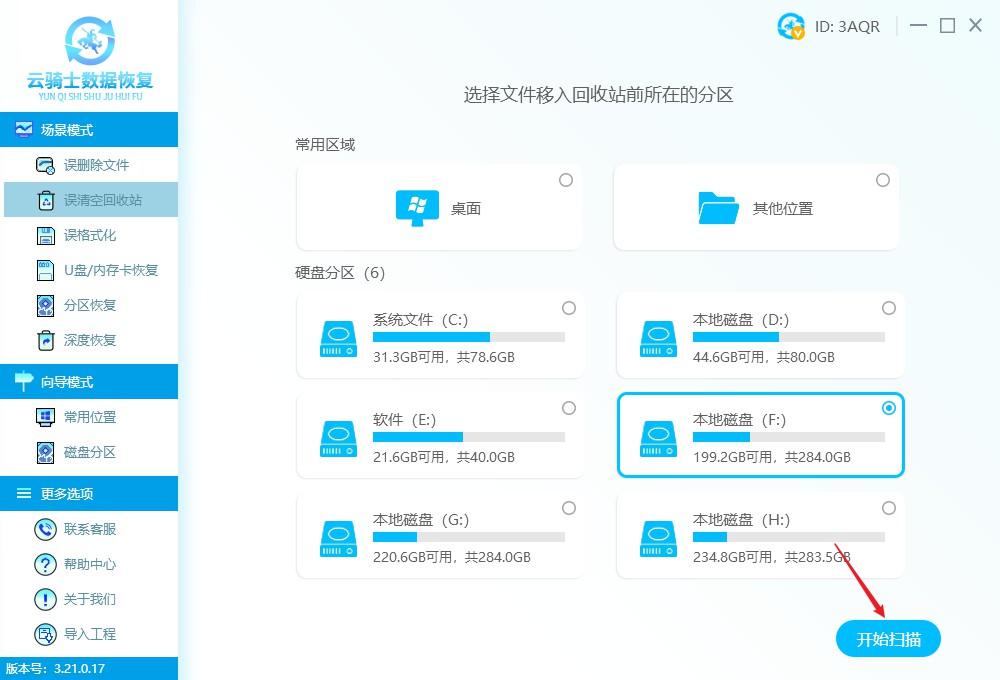The height and width of the screenshot is (680, 1000).
Task: Click the 软件 (E:) drive icon
Action: pos(338,439)
